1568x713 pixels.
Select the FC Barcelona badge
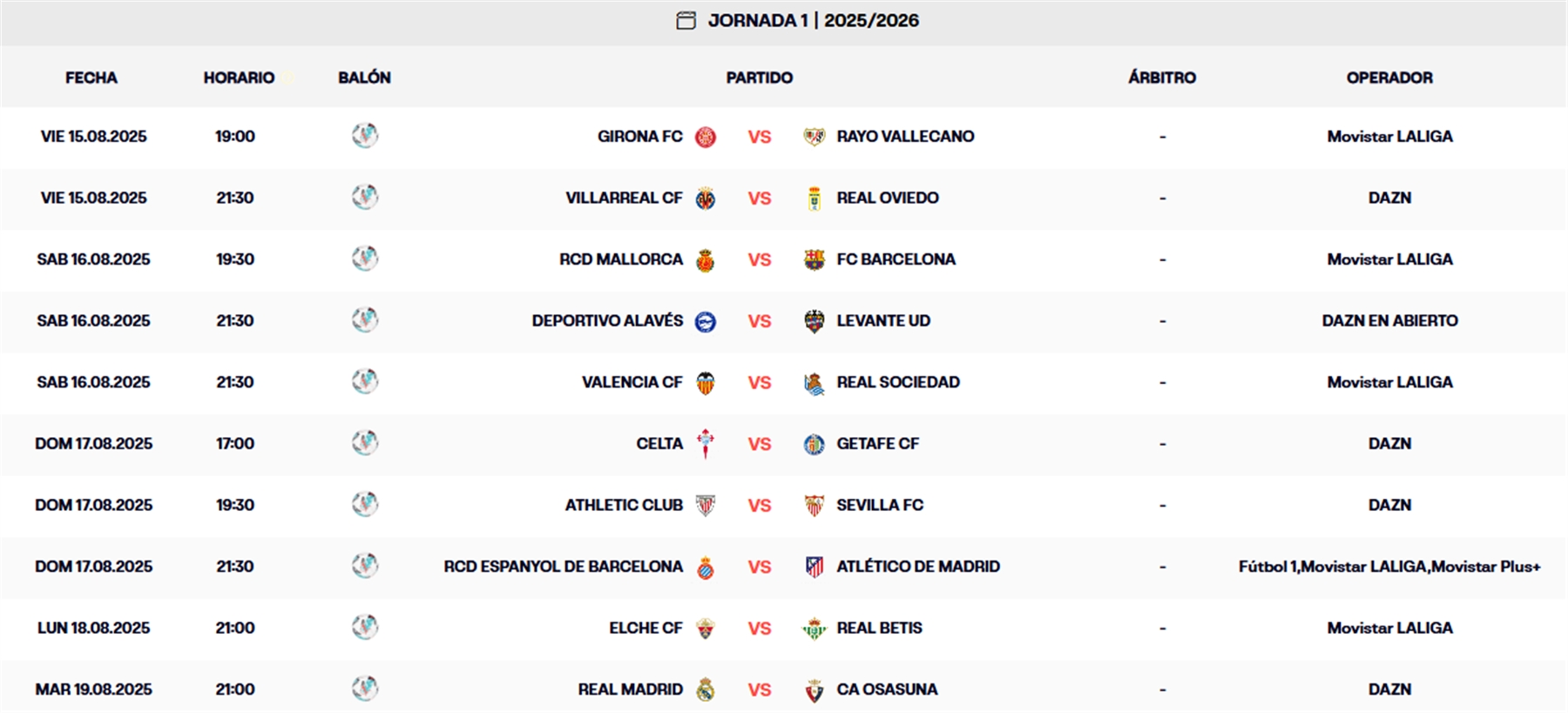tap(814, 259)
